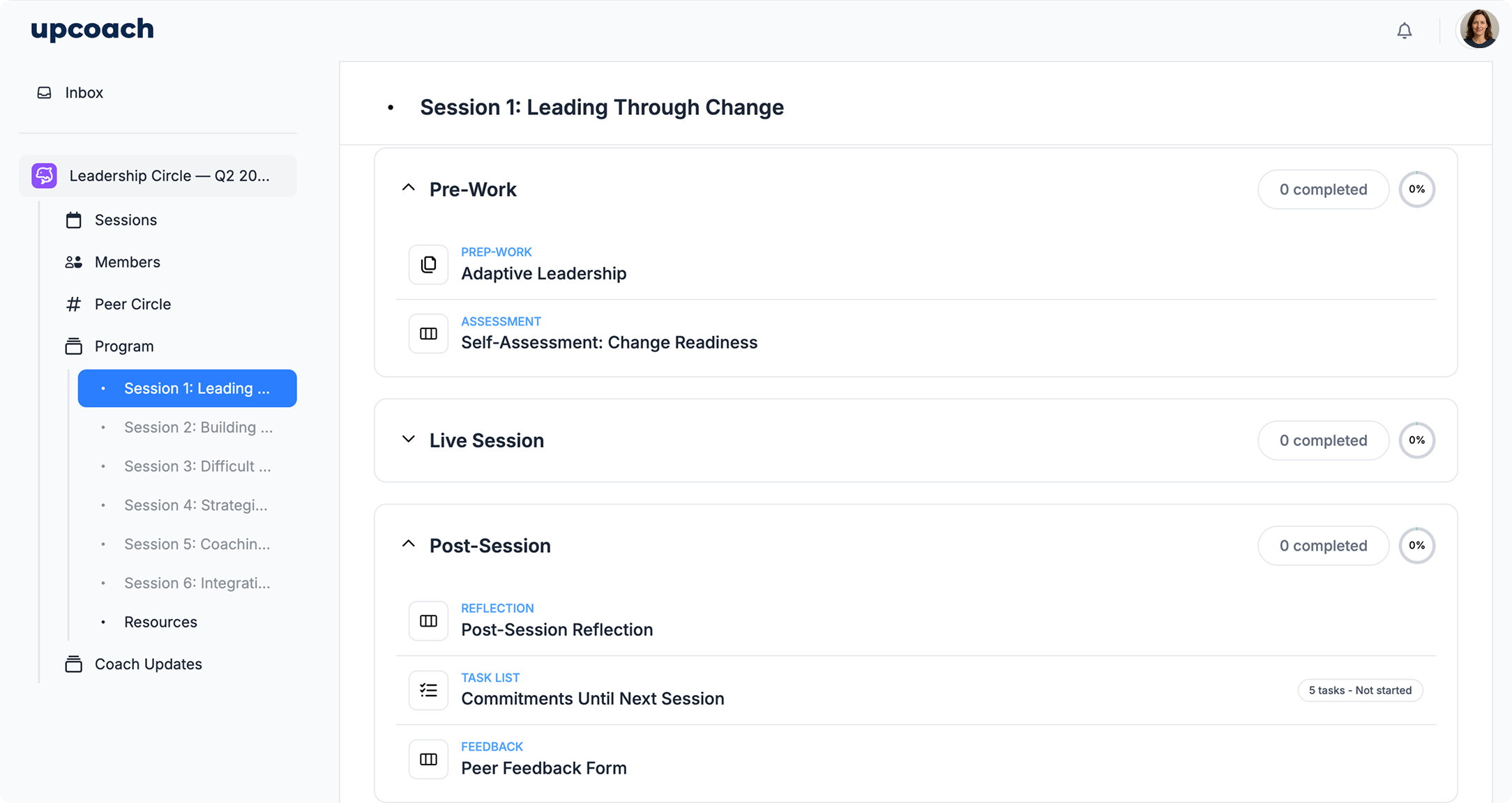Click the Sessions calendar icon
This screenshot has height=803, width=1512.
point(74,220)
